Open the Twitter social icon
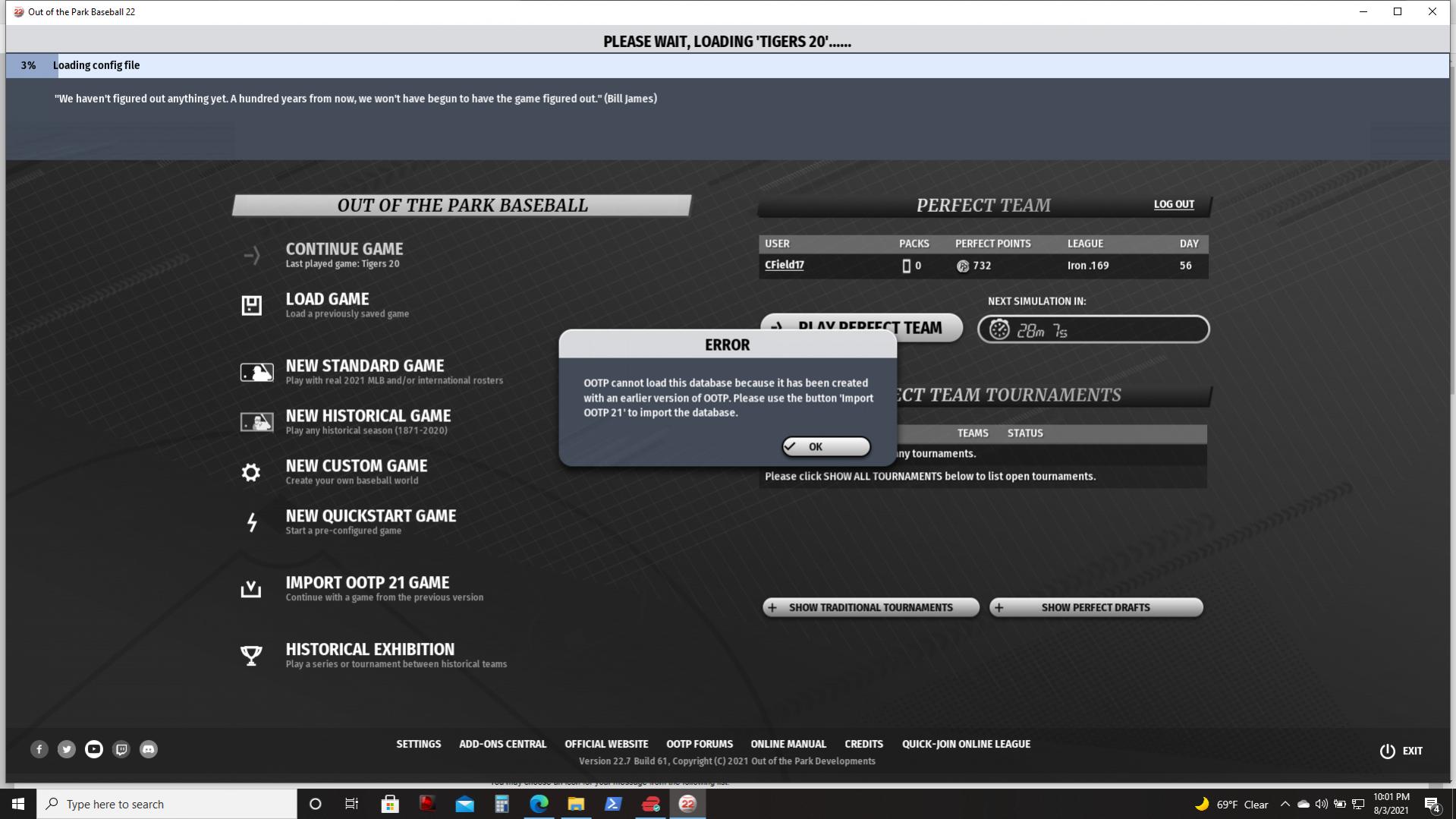 click(67, 749)
